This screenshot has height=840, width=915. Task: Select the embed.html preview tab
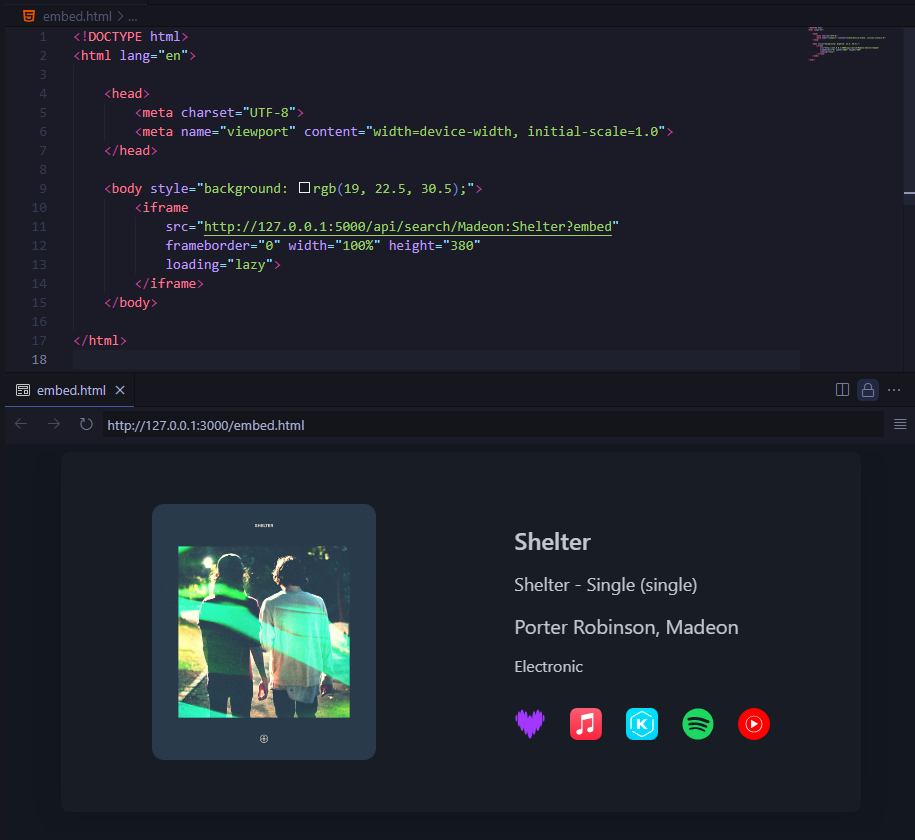coord(69,390)
